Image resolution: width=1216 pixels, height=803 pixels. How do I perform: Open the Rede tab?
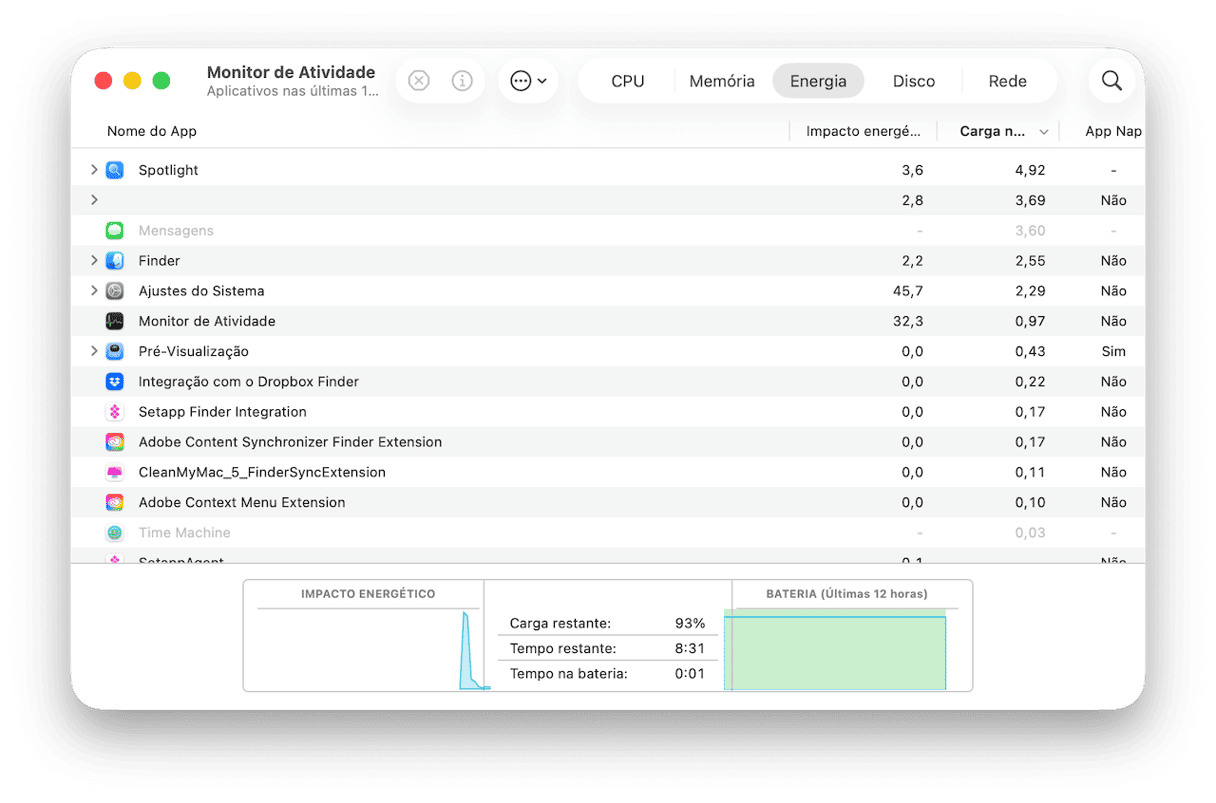[1007, 81]
